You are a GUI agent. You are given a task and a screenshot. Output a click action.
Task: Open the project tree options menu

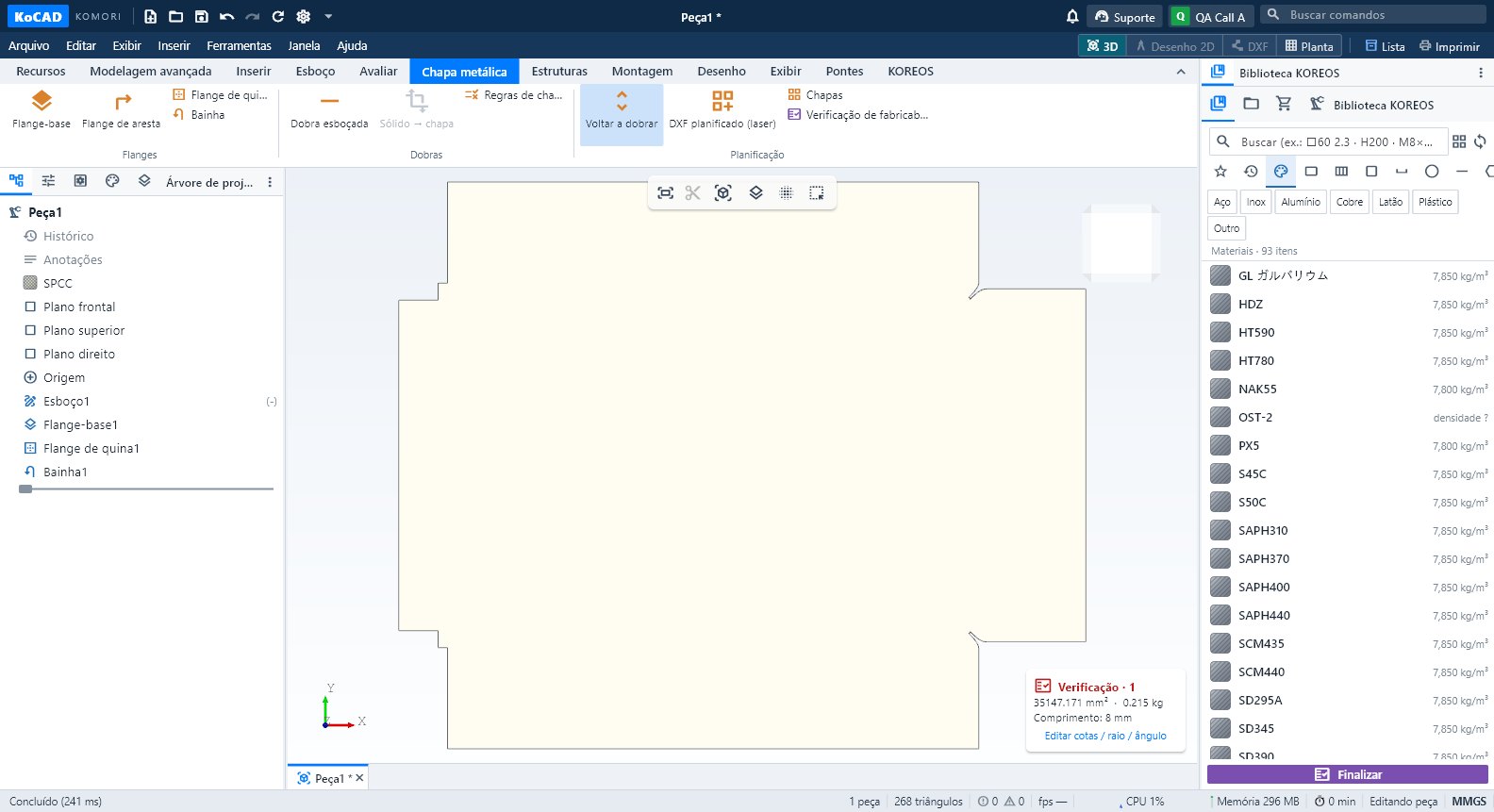point(270,182)
